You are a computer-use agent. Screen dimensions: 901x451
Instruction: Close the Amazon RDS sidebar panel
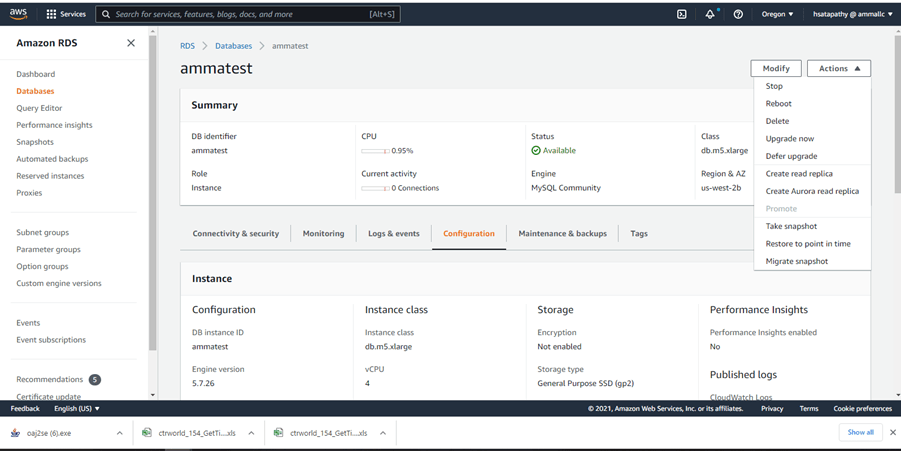click(131, 43)
